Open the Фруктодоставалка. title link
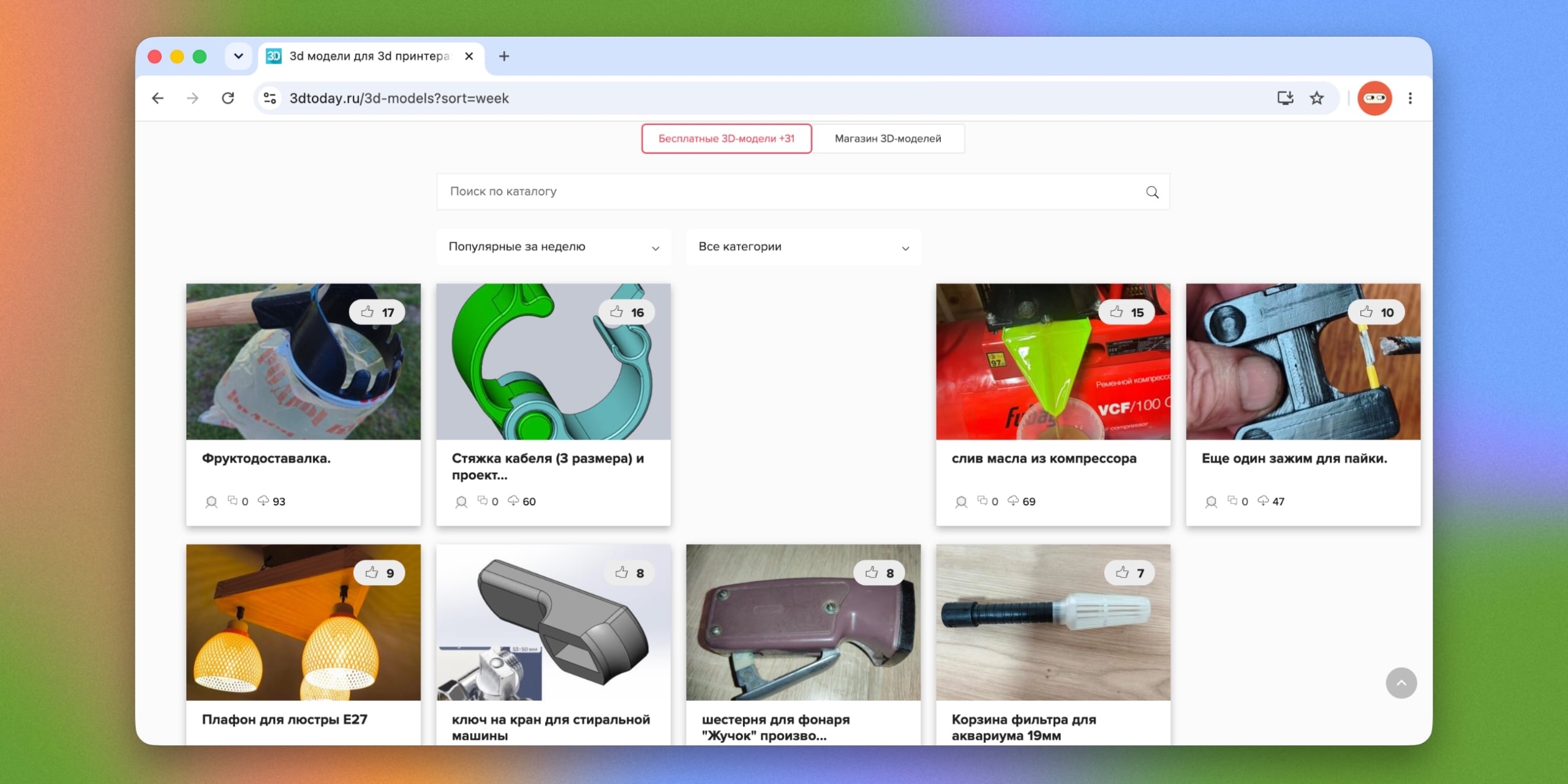This screenshot has width=1568, height=784. 266,458
